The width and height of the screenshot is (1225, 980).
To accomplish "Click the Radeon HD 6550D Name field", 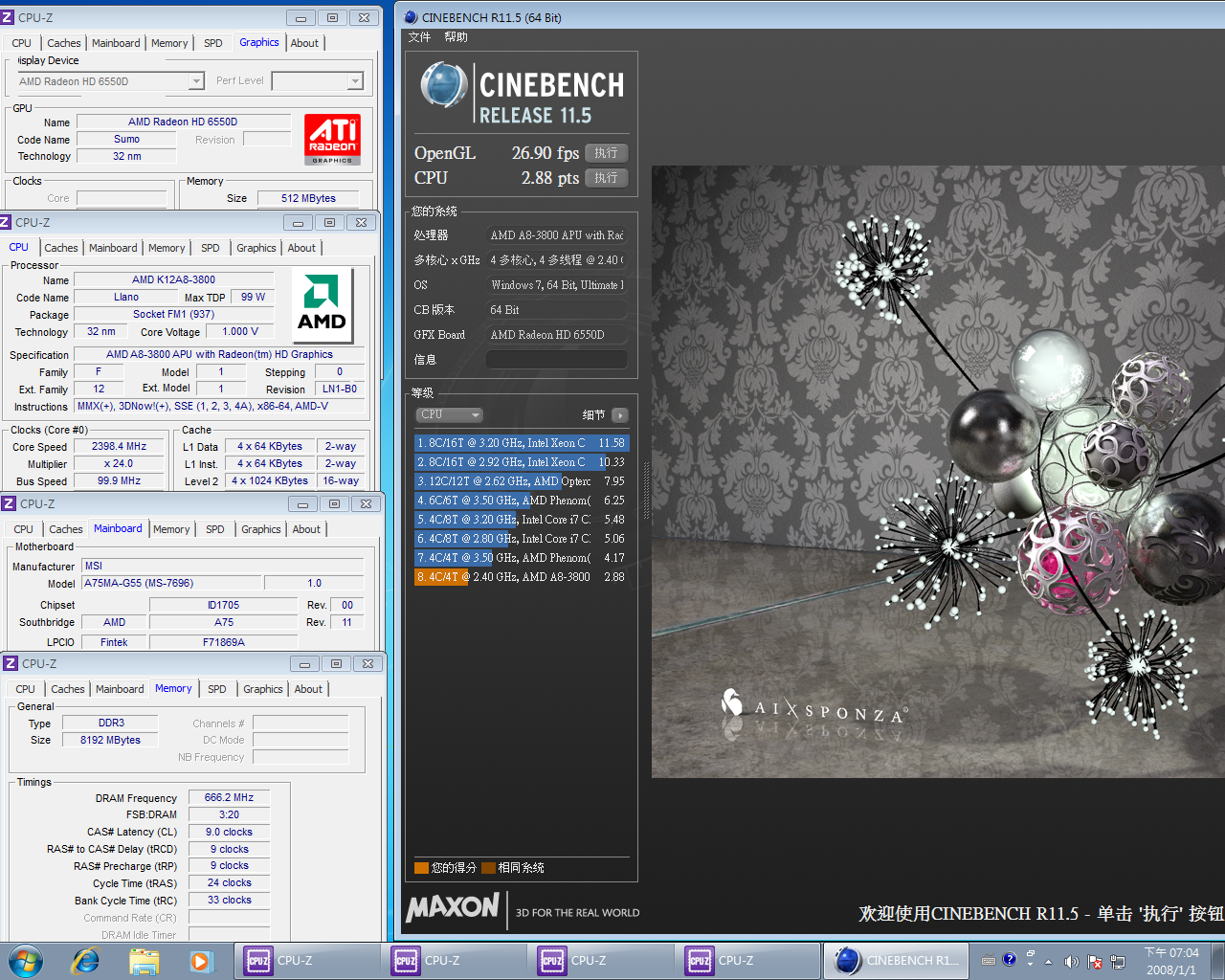I will pyautogui.click(x=183, y=122).
